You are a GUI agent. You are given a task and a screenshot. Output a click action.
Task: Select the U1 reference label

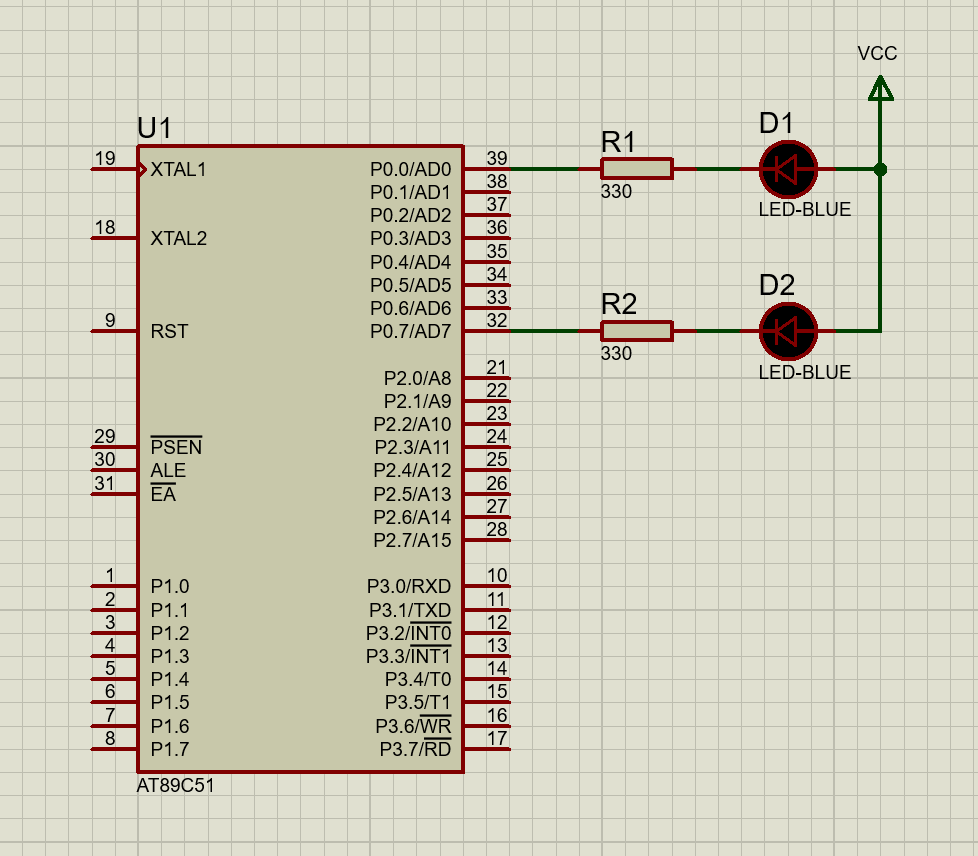pyautogui.click(x=154, y=128)
